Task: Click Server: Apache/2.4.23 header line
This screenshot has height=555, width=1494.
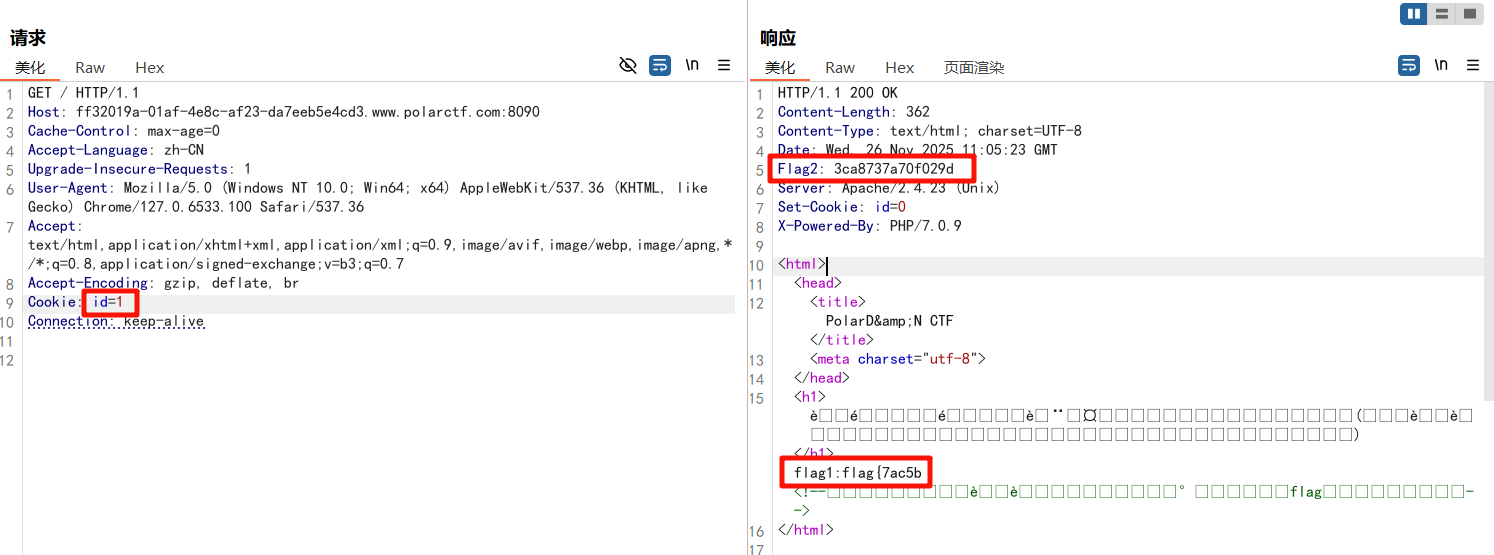Action: 889,188
